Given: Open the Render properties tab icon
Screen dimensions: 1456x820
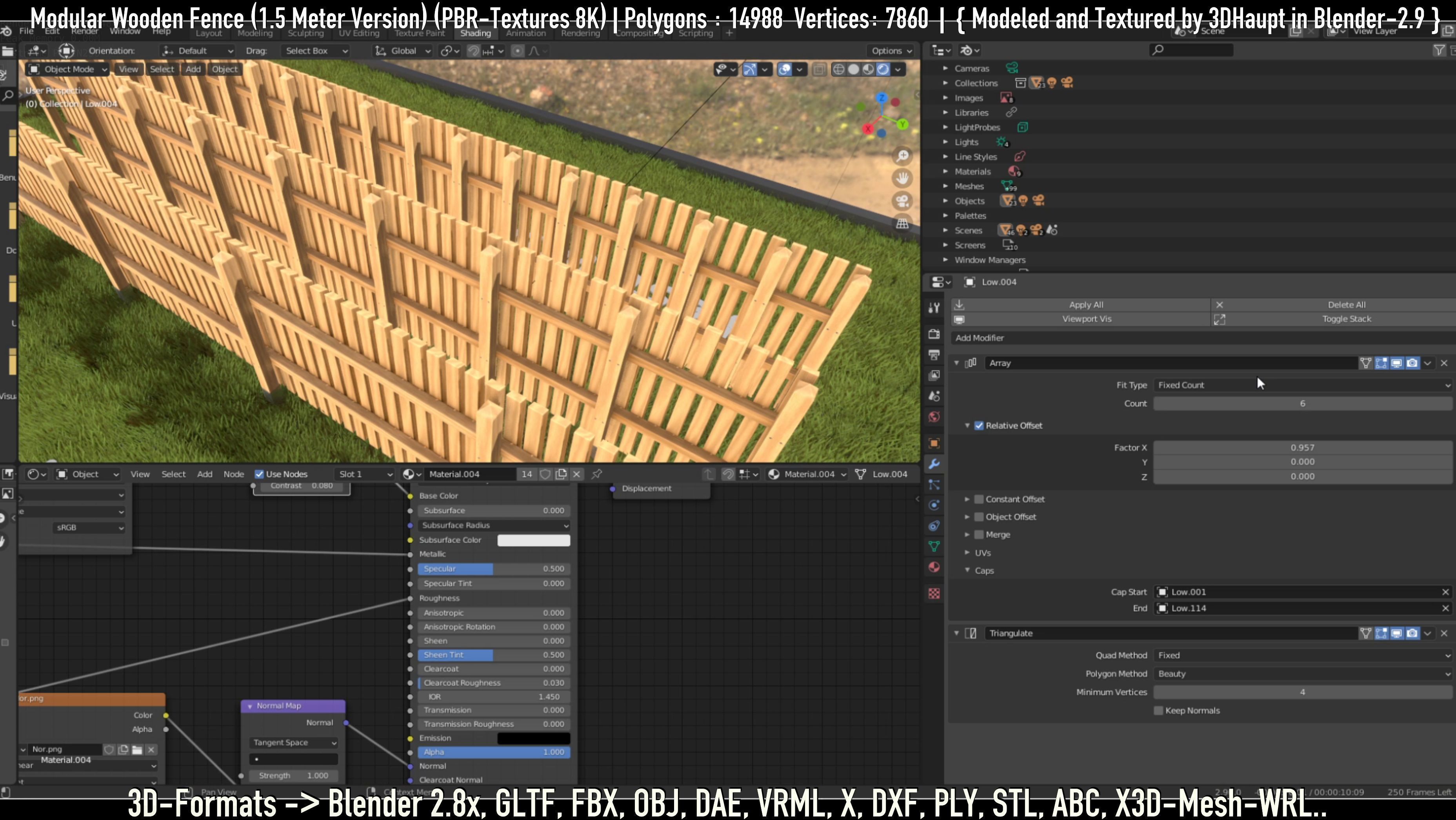Looking at the screenshot, I should pos(934,333).
